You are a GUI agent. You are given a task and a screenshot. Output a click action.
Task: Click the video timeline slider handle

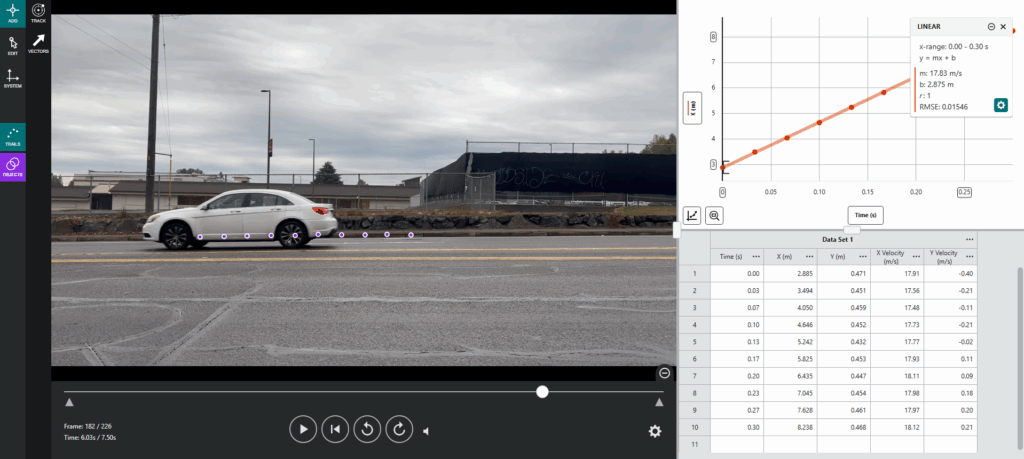pyautogui.click(x=542, y=392)
